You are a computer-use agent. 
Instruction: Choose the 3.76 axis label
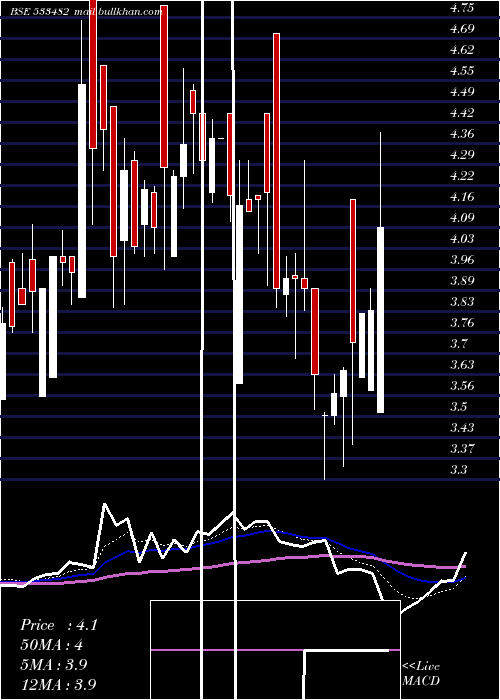tap(462, 323)
